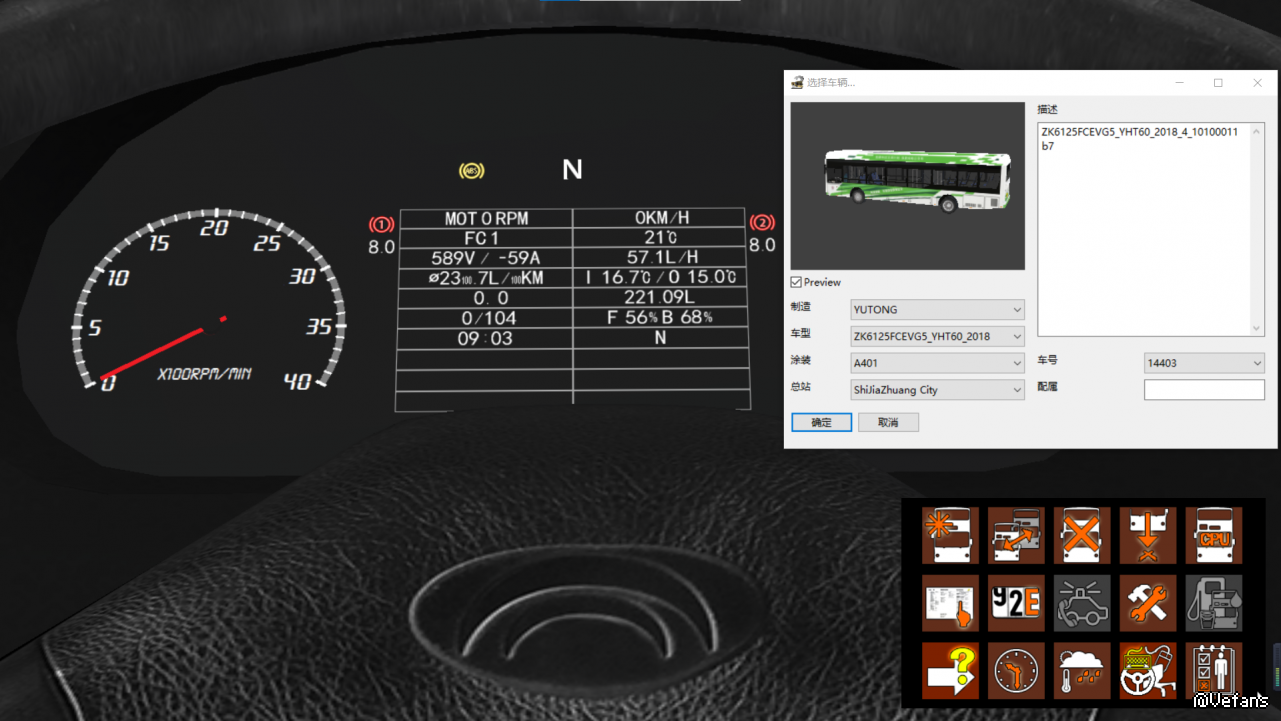Open the 14403 vehicle number dropdown
The width and height of the screenshot is (1281, 721).
tap(1204, 363)
